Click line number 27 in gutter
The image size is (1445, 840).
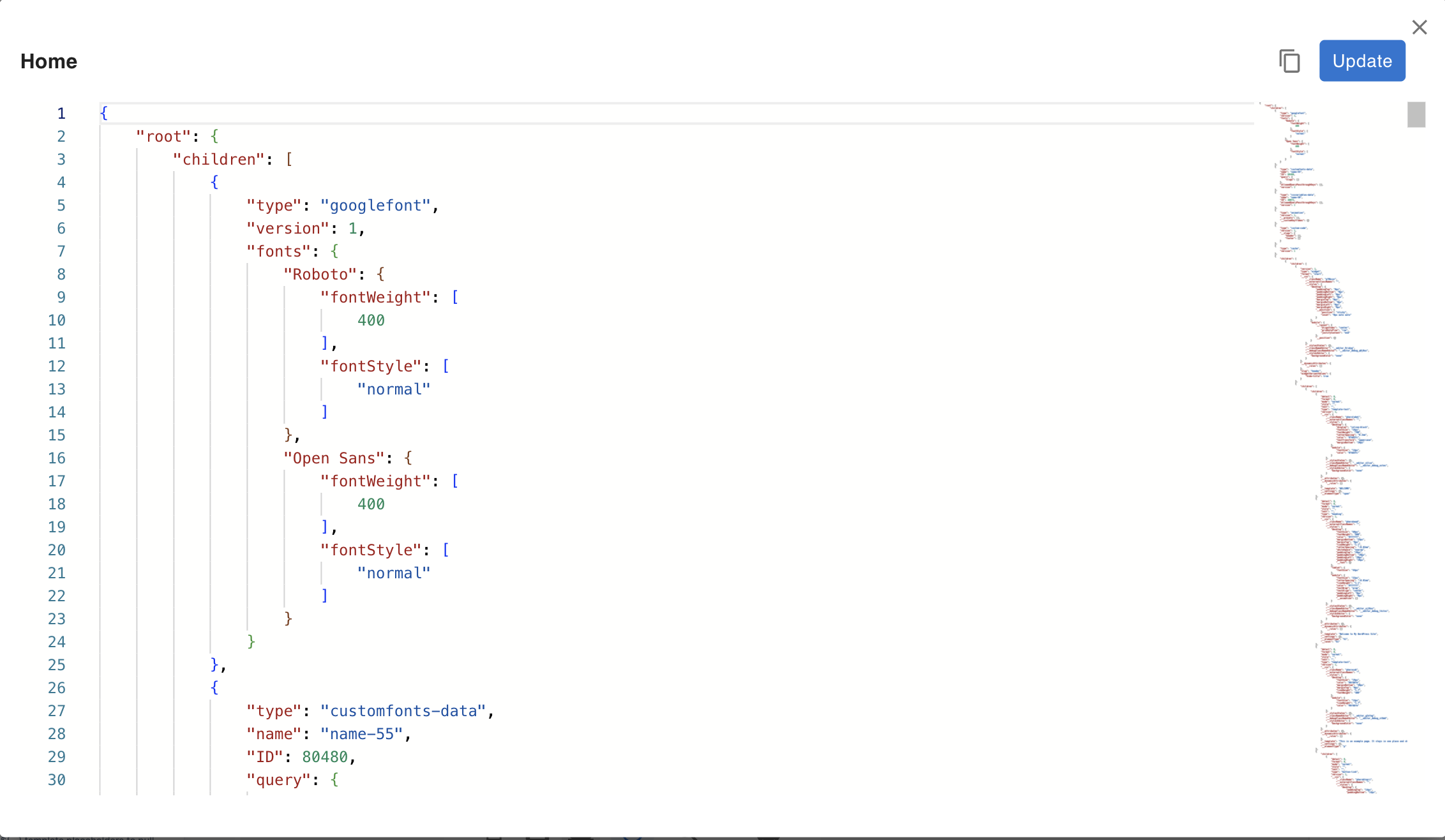pyautogui.click(x=57, y=711)
